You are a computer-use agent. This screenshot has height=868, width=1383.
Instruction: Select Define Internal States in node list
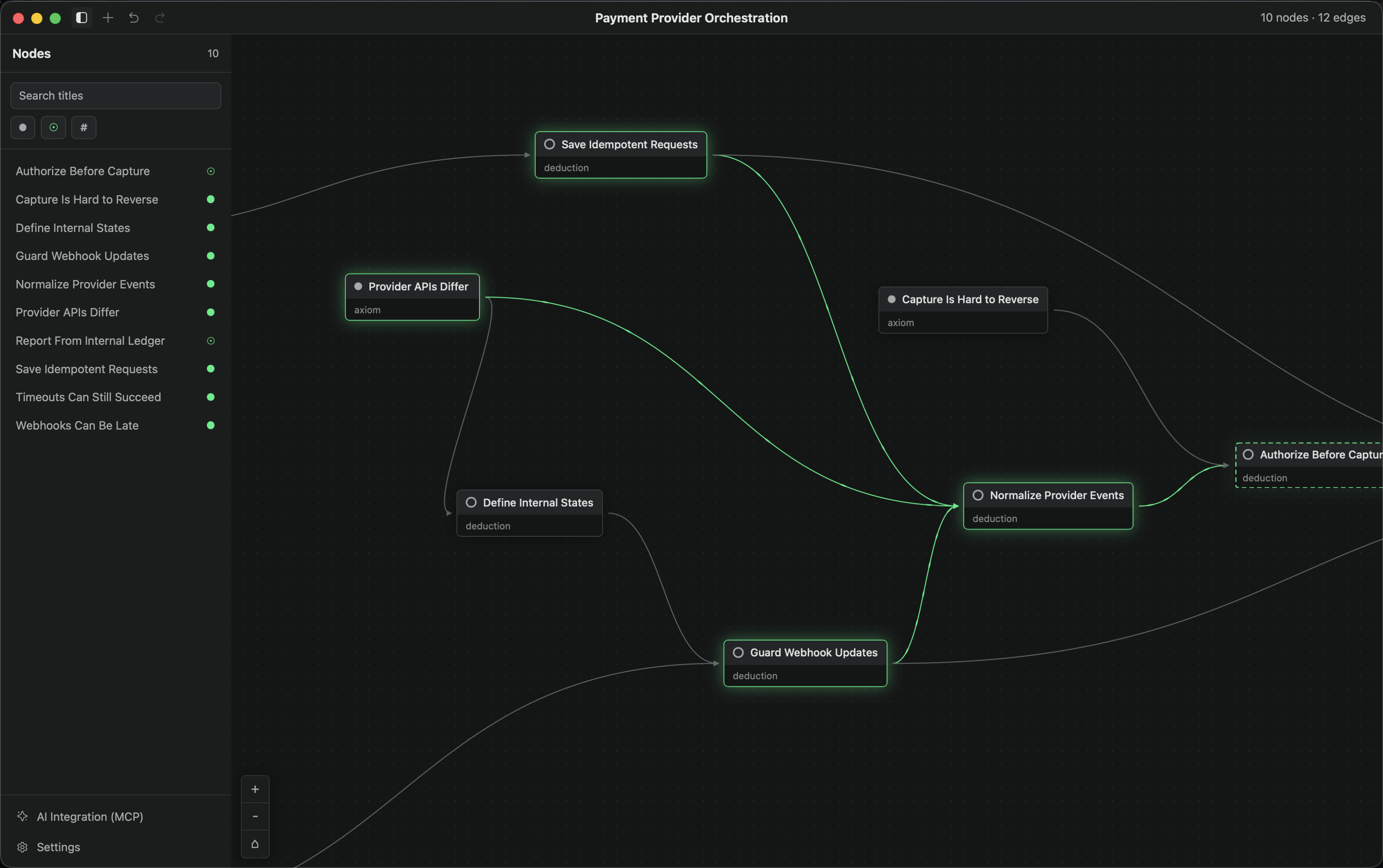pos(115,228)
